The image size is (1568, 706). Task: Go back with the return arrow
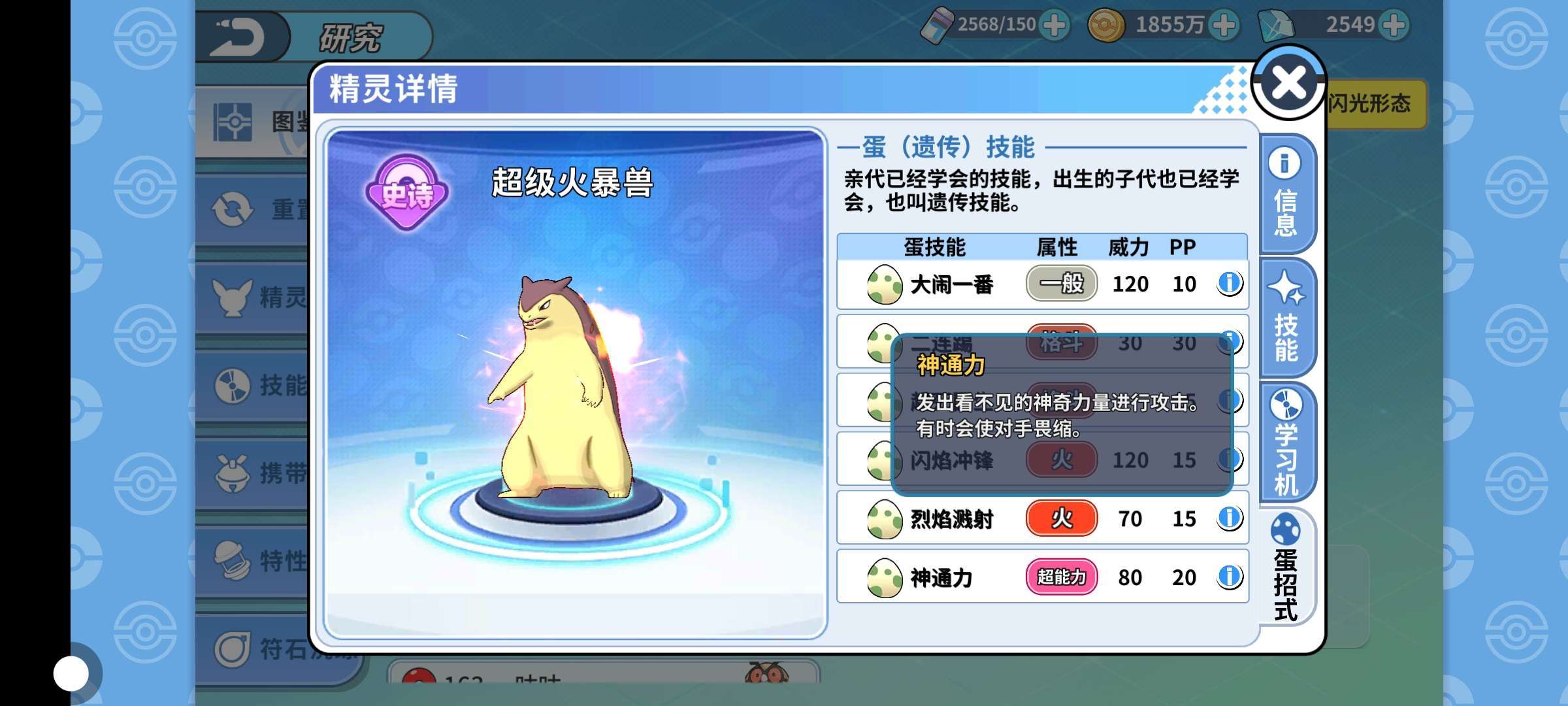pos(240,36)
